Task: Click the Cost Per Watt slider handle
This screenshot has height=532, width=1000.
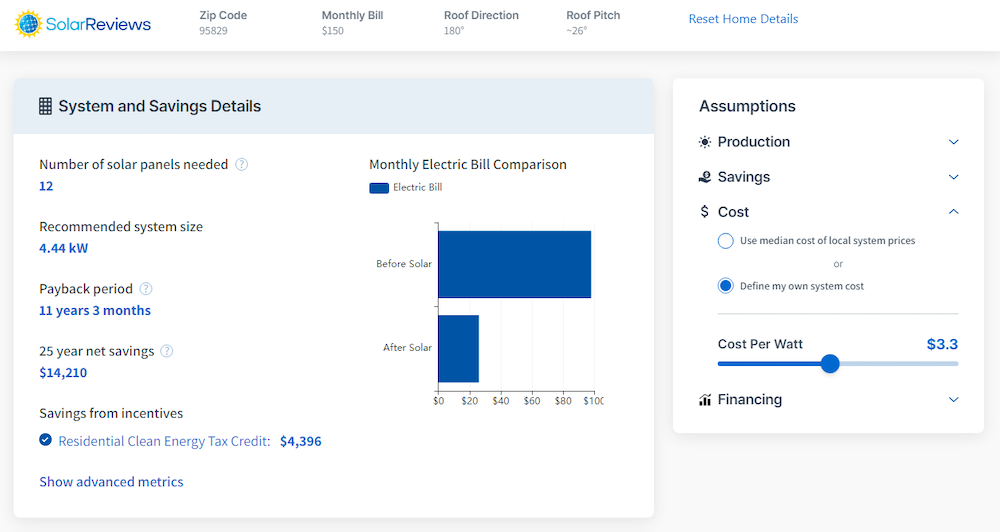Action: click(x=830, y=364)
